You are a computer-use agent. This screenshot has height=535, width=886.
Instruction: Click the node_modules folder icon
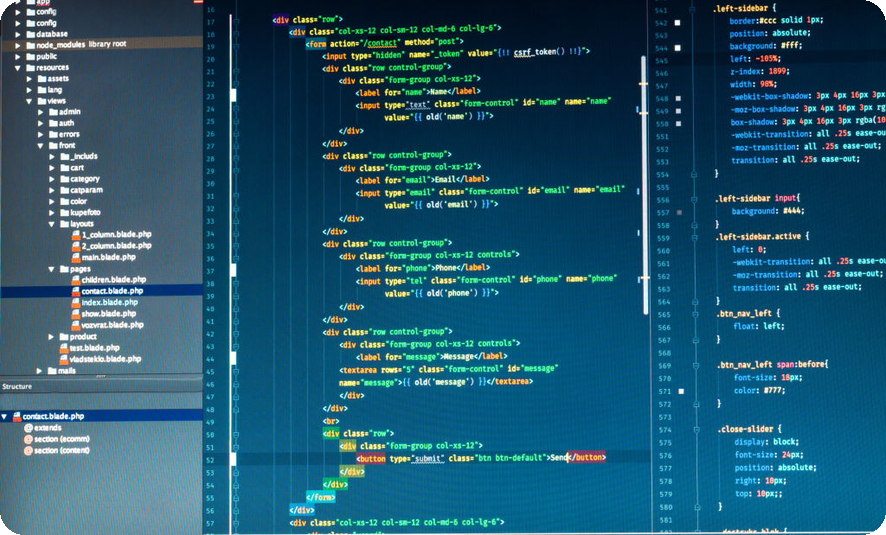pyautogui.click(x=31, y=45)
